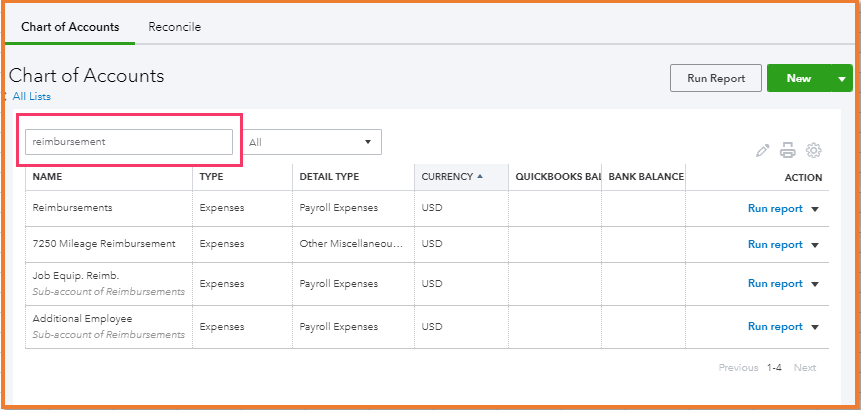
Task: Open the All filter dropdown
Action: 312,142
